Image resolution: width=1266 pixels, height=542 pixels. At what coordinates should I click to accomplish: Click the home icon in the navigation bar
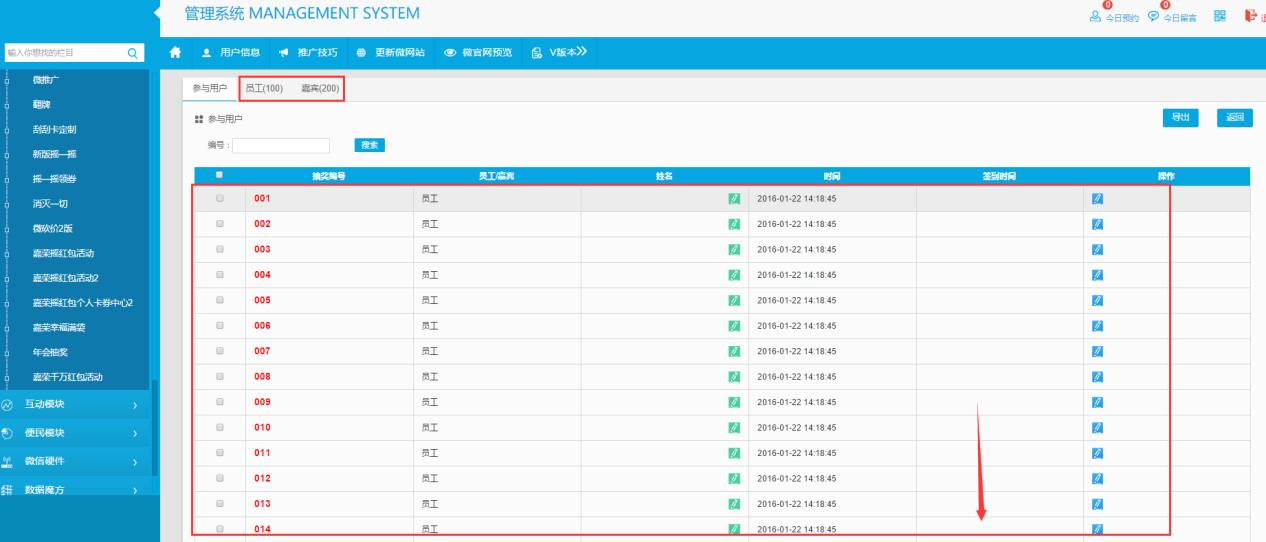pos(176,52)
